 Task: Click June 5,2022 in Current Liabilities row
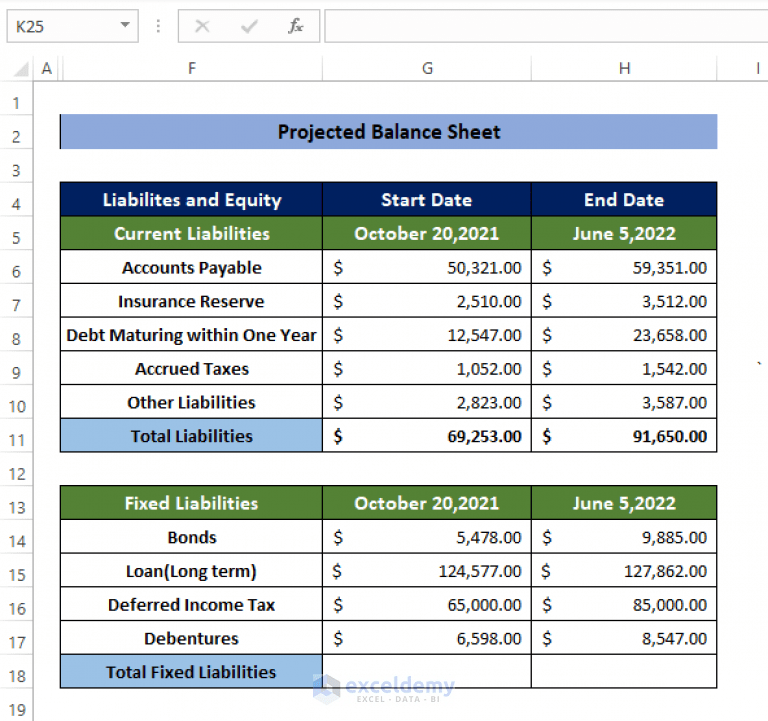tap(624, 233)
